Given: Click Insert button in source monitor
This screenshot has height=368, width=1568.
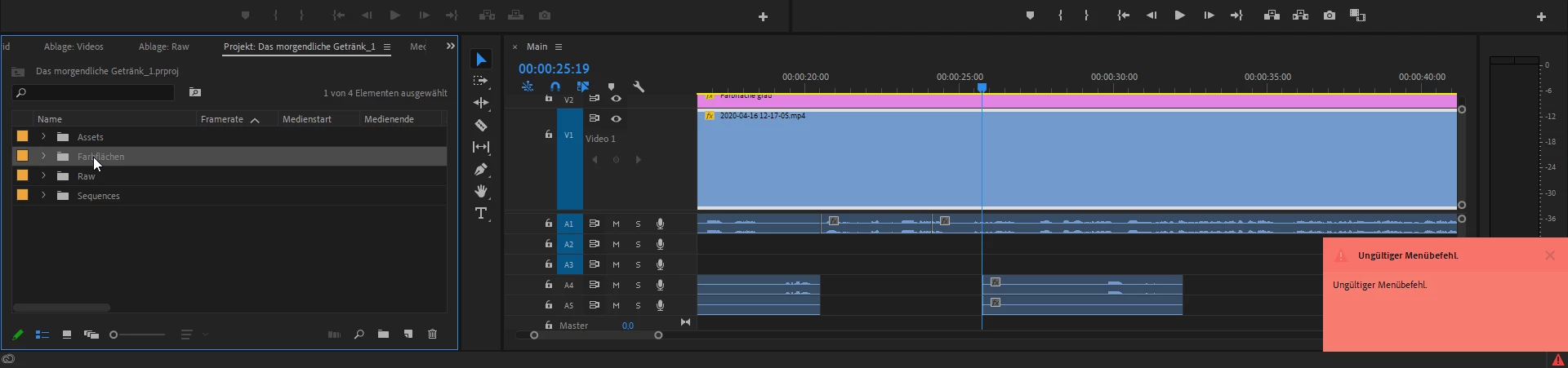Looking at the screenshot, I should tap(487, 16).
